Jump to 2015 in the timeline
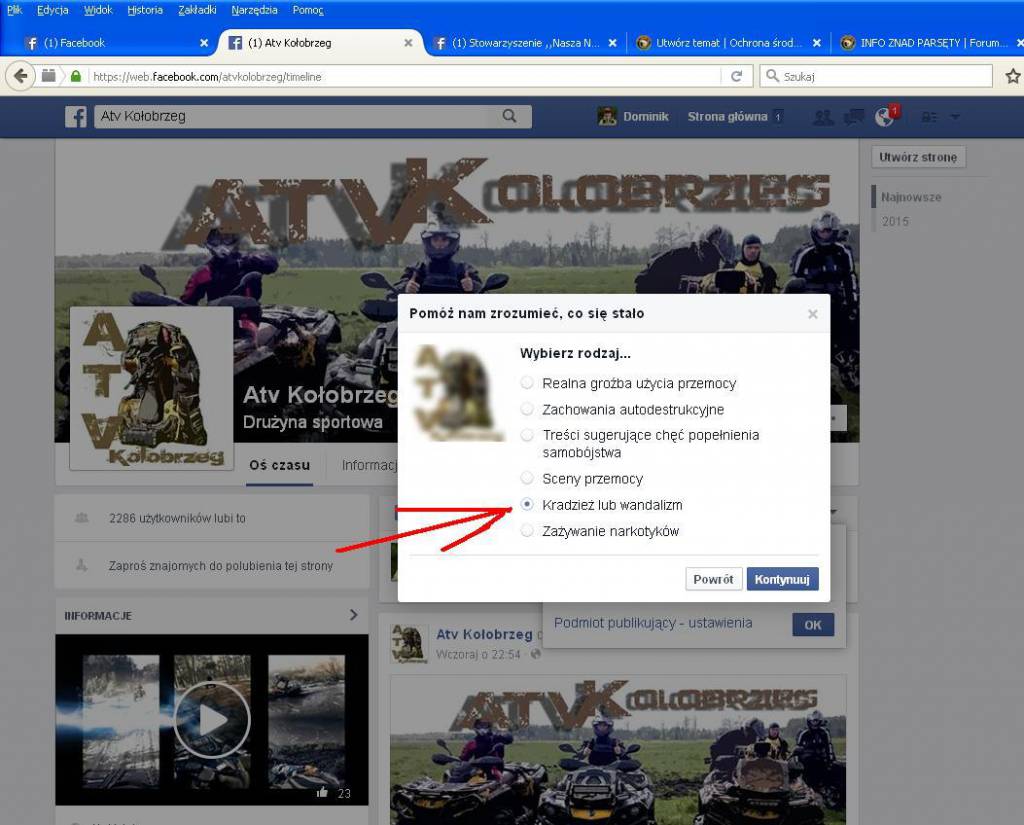This screenshot has width=1024, height=825. click(x=895, y=221)
